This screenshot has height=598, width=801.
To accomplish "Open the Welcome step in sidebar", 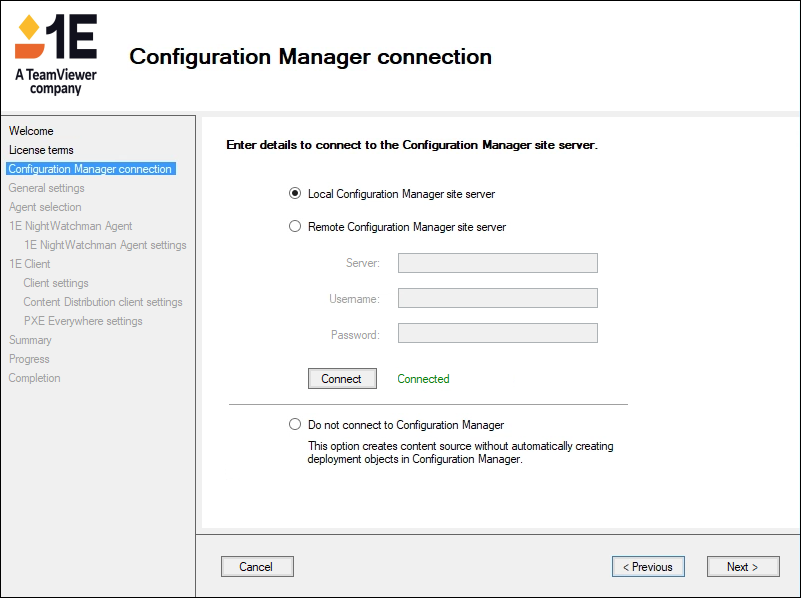I will pyautogui.click(x=31, y=131).
